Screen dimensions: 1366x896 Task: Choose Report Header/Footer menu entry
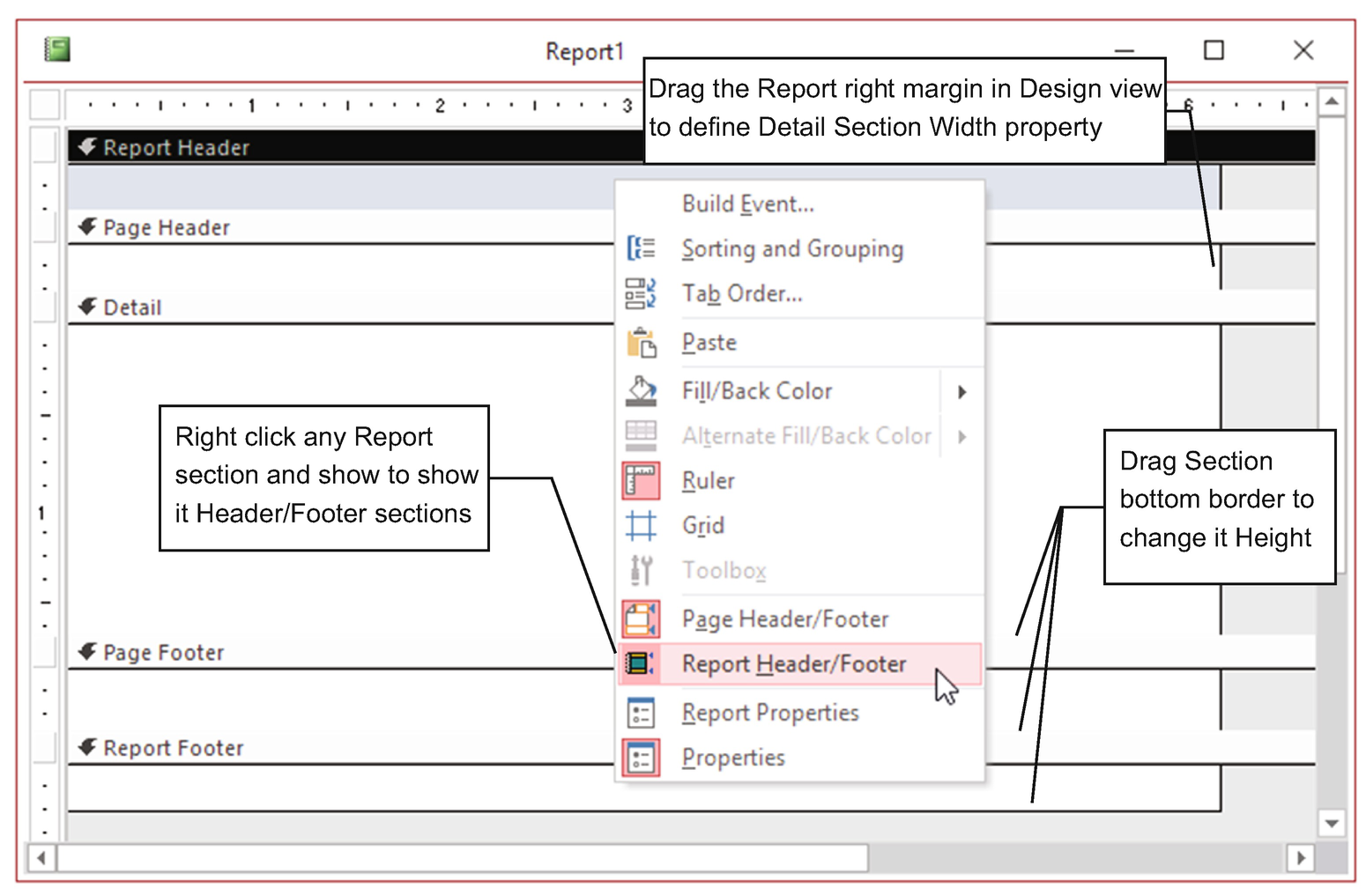click(798, 663)
